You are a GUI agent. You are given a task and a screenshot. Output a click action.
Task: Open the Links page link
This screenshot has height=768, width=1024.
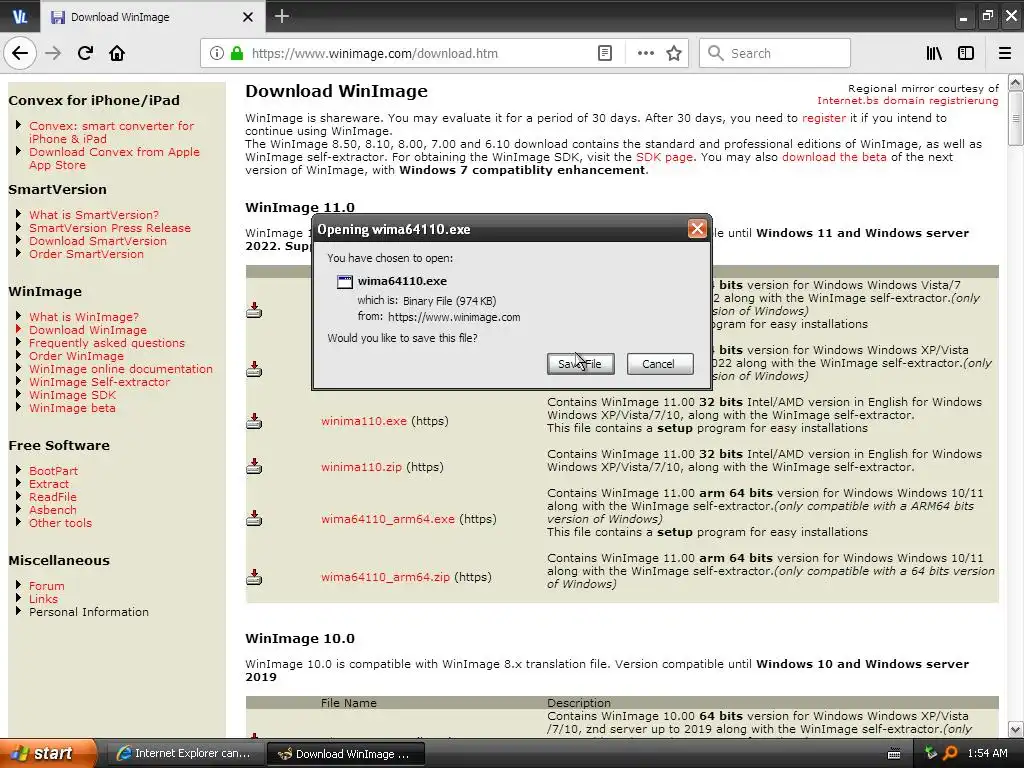point(43,599)
